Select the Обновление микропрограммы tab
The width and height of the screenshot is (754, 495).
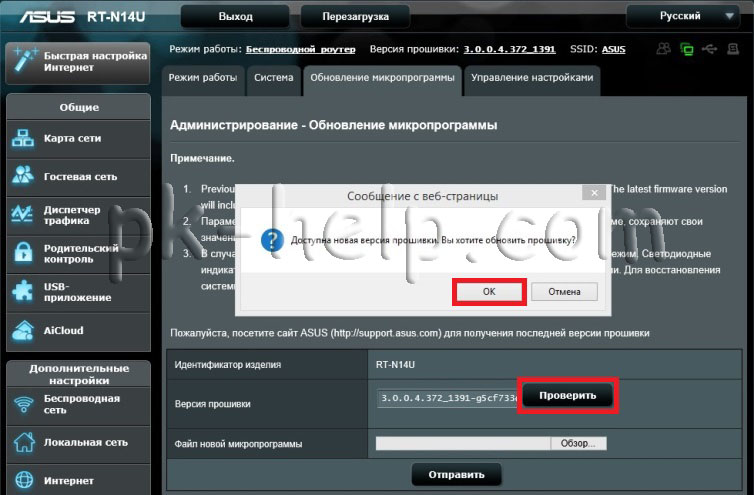(x=382, y=81)
